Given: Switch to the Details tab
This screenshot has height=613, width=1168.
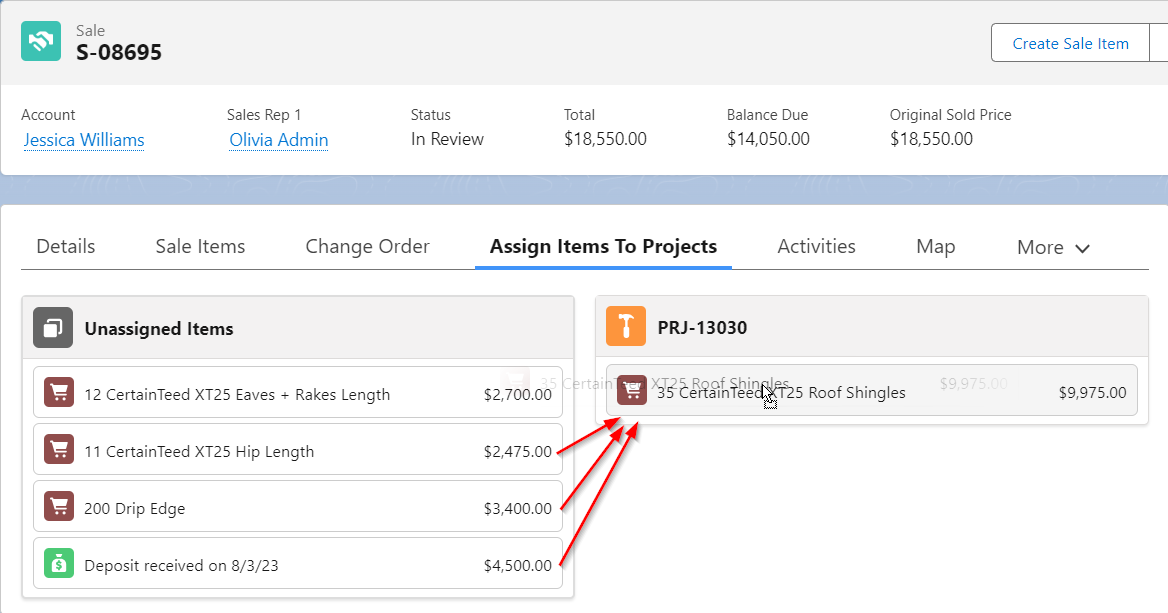Looking at the screenshot, I should coord(65,246).
